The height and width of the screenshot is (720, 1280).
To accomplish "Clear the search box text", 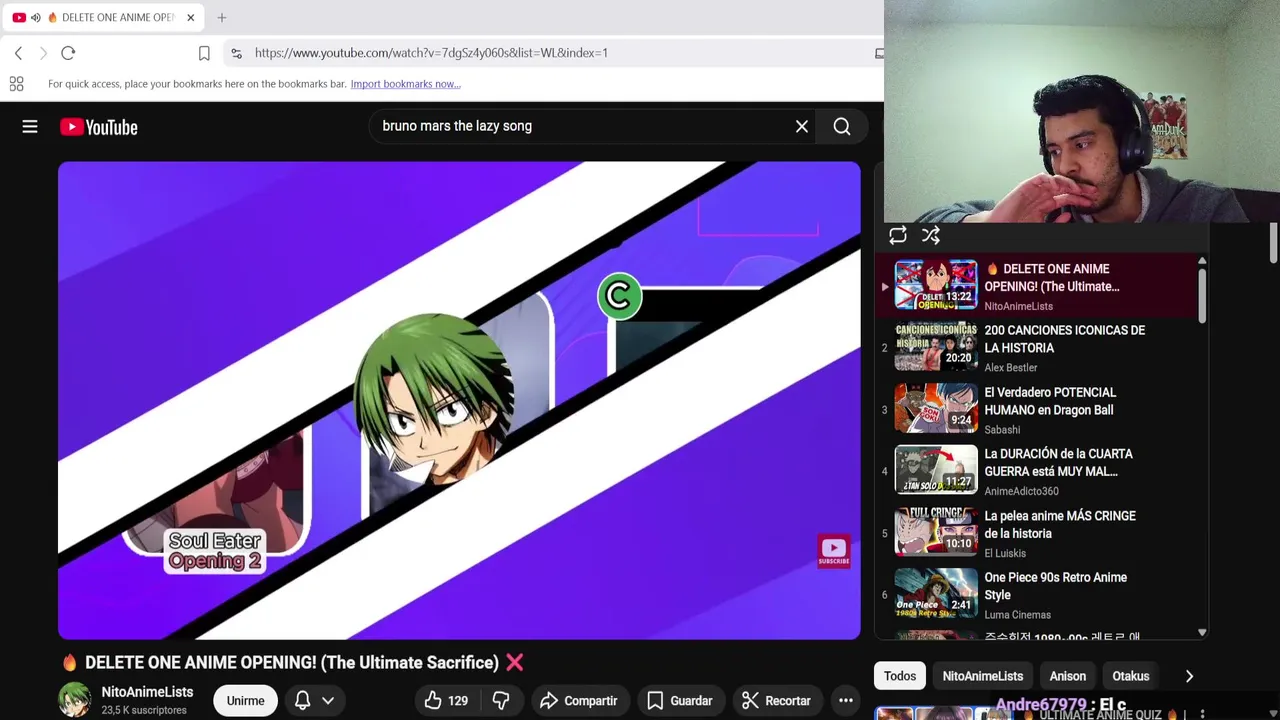I will coord(802,126).
